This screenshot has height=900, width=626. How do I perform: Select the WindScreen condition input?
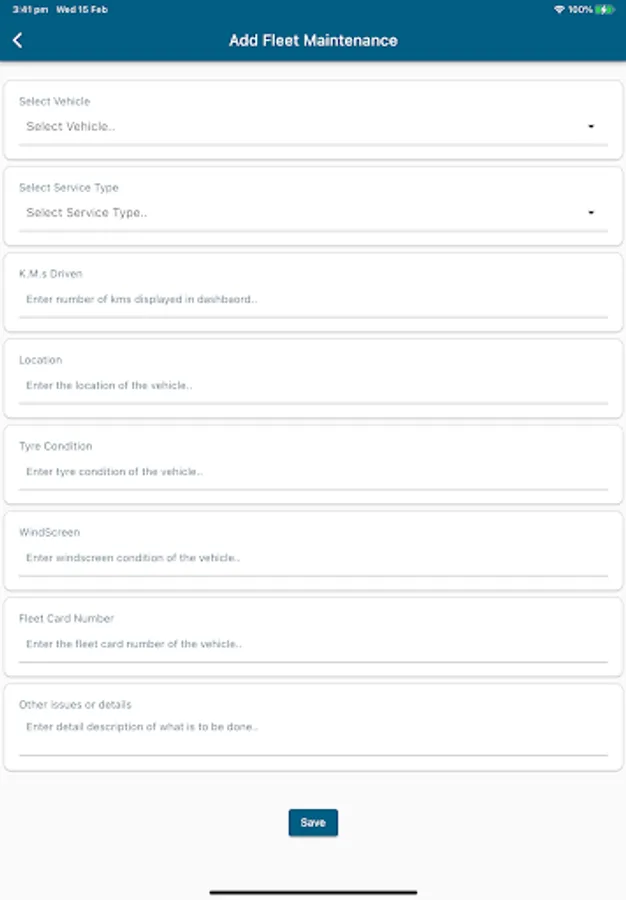click(x=312, y=558)
